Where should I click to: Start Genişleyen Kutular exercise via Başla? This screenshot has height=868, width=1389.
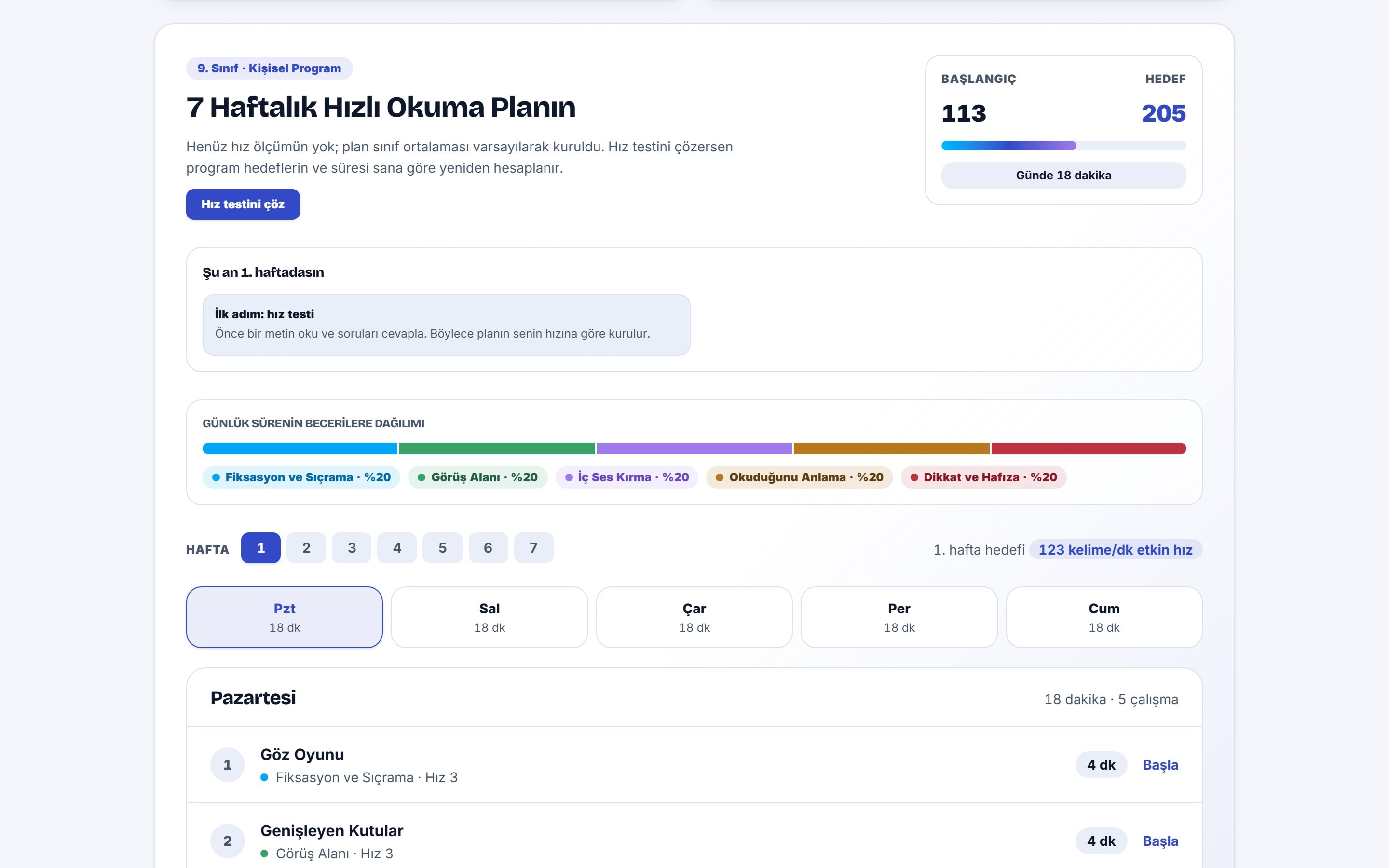[1160, 841]
